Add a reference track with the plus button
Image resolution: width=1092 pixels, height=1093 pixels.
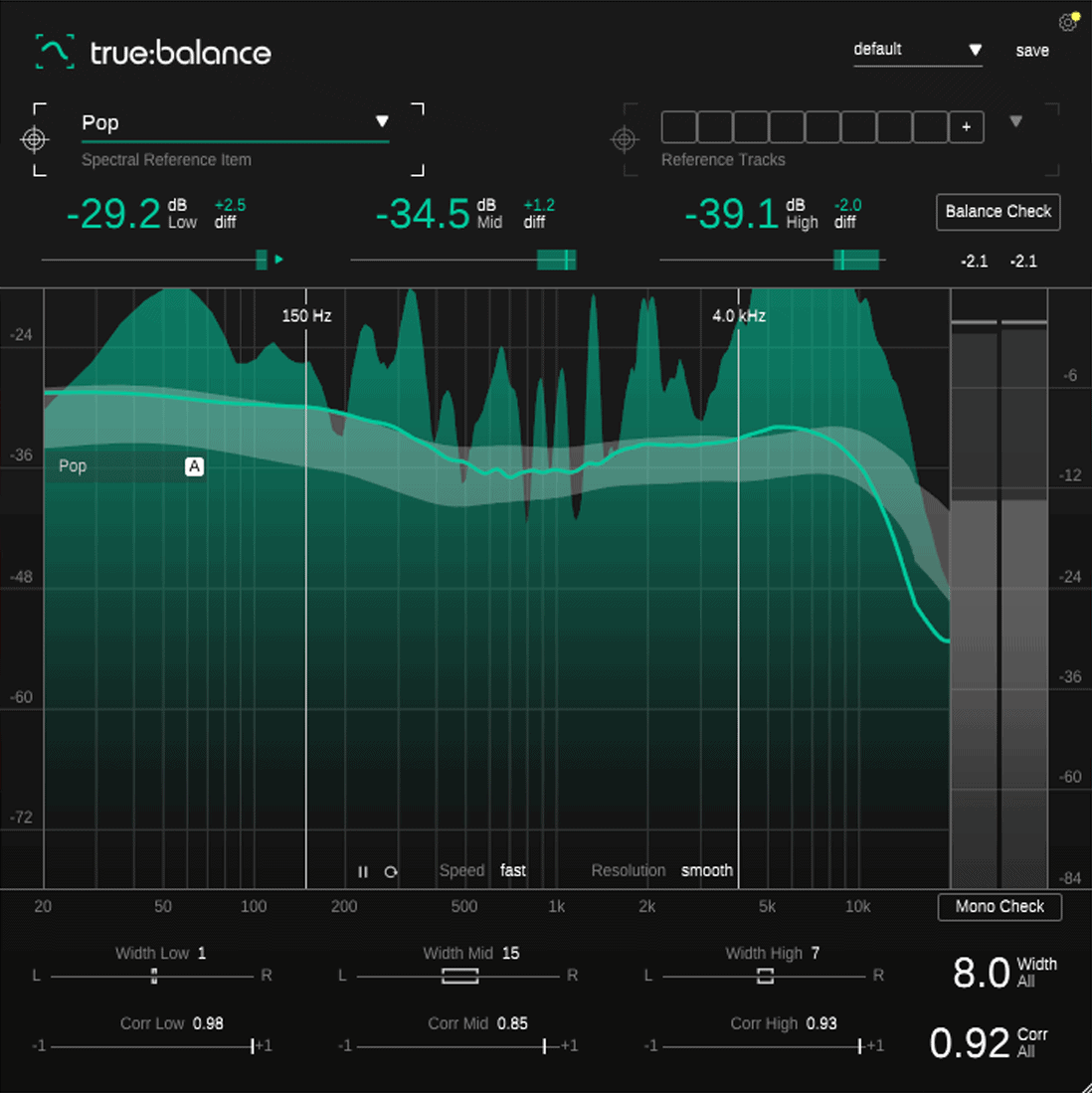pos(966,126)
